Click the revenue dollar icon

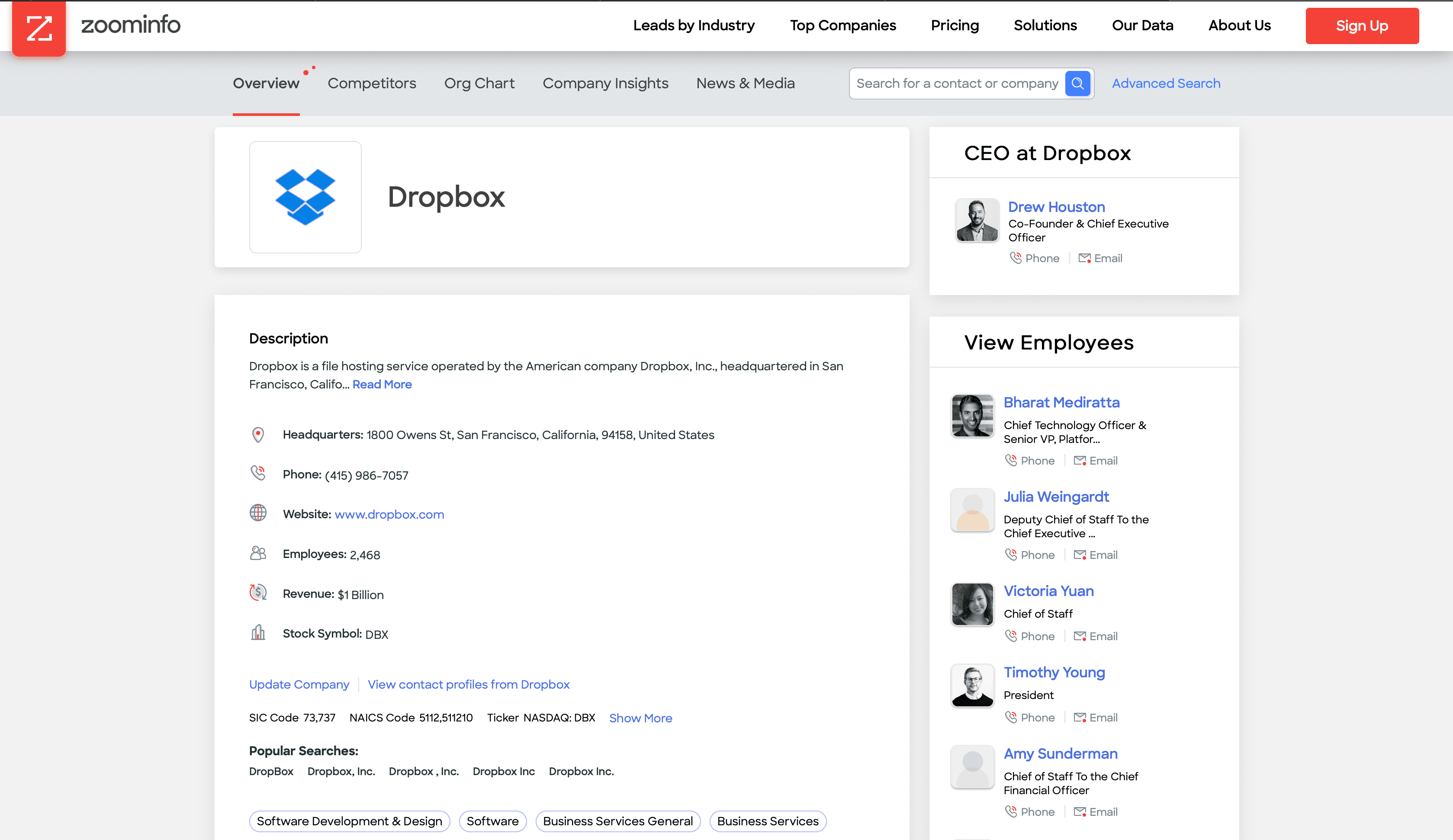pyautogui.click(x=258, y=592)
